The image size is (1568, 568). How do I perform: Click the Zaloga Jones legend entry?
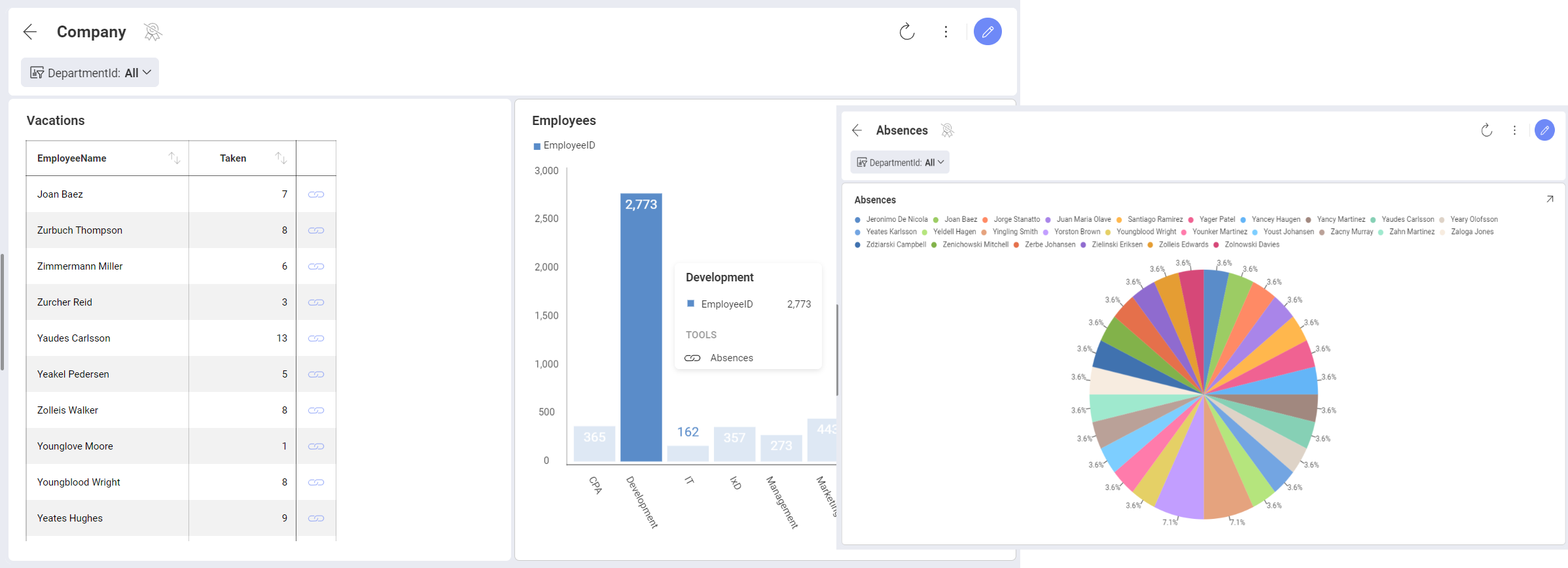click(x=1467, y=232)
